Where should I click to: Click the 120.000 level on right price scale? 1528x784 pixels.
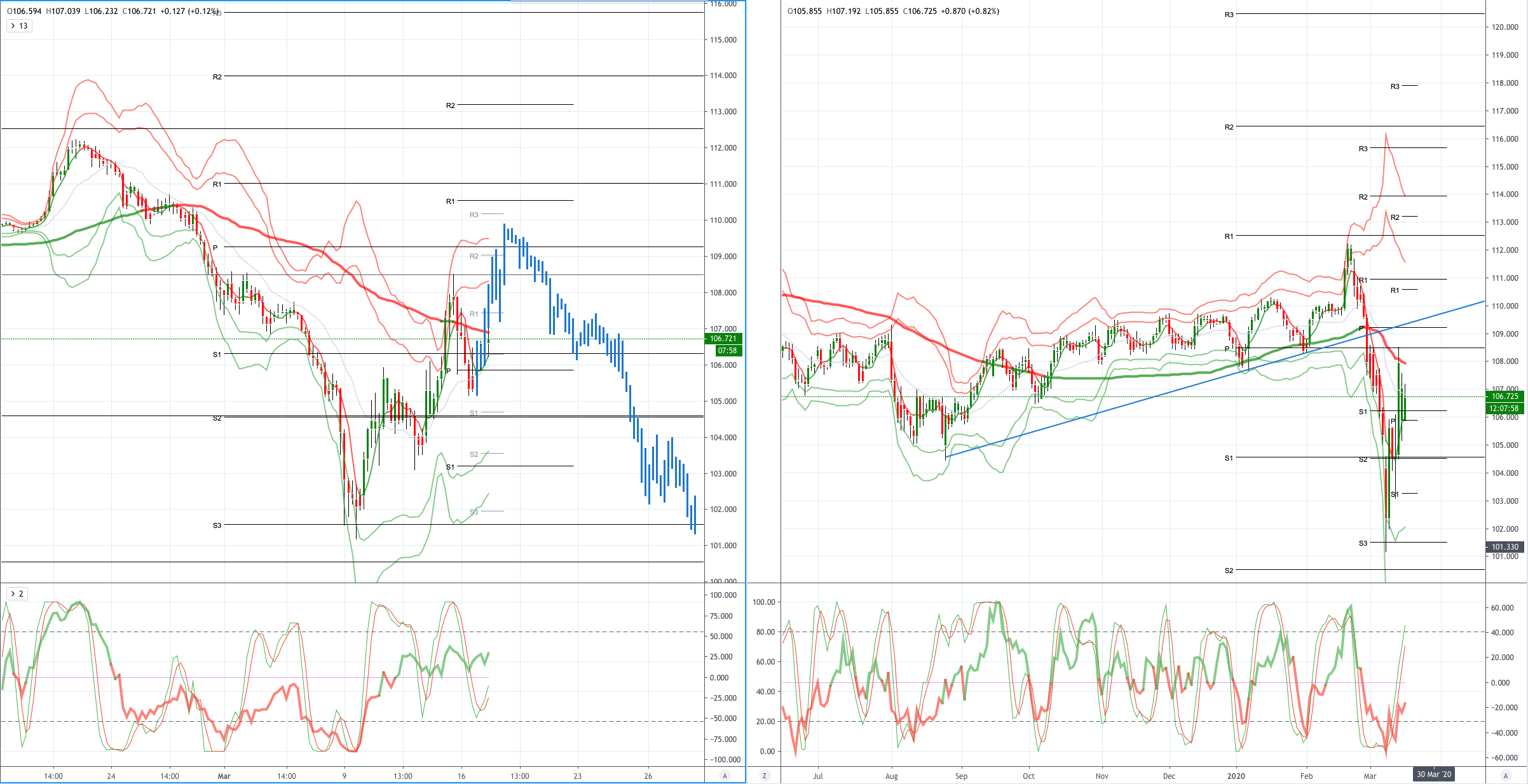pos(1505,27)
